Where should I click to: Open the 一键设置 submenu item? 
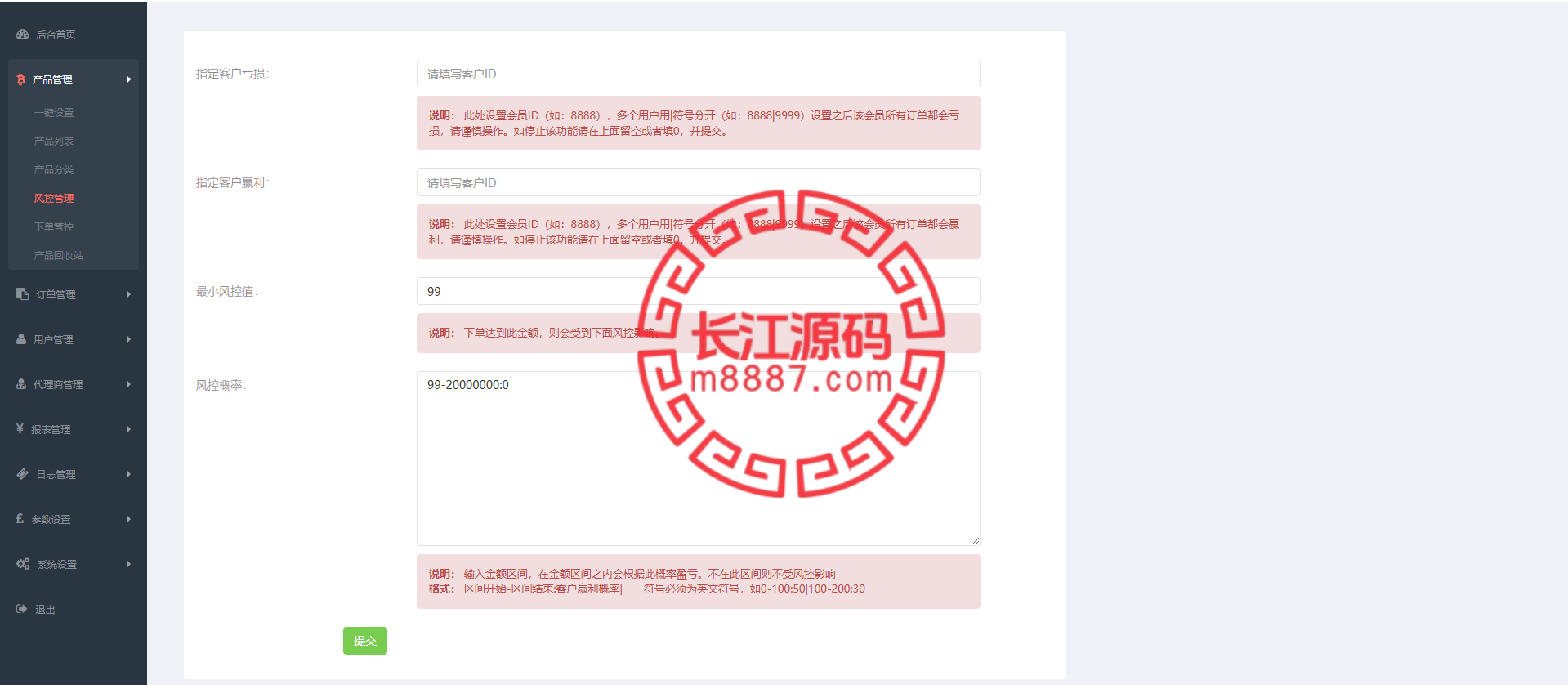[x=54, y=113]
